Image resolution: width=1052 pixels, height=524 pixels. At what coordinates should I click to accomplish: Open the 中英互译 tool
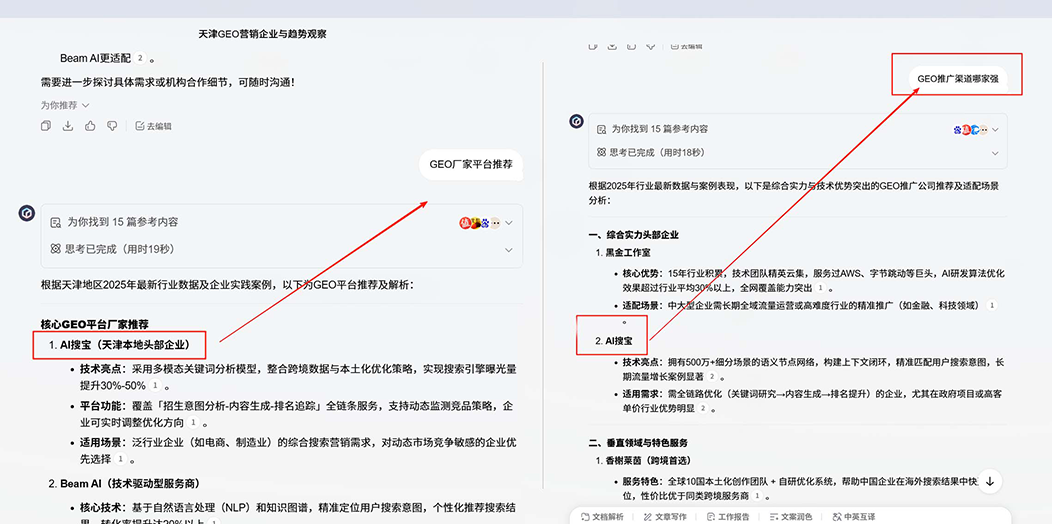[x=854, y=517]
